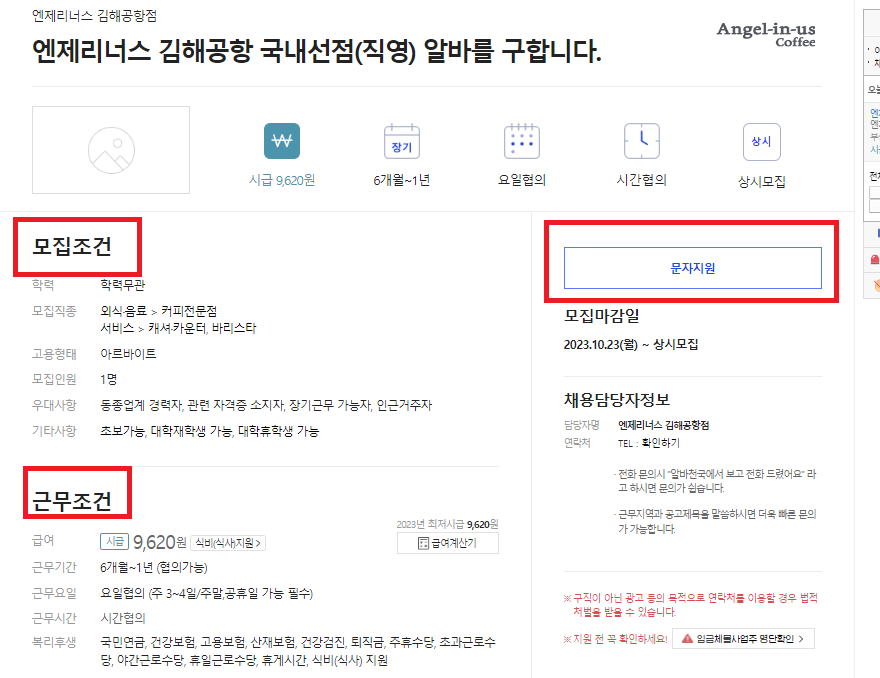Click the 모집조건 section heading

pyautogui.click(x=72, y=246)
